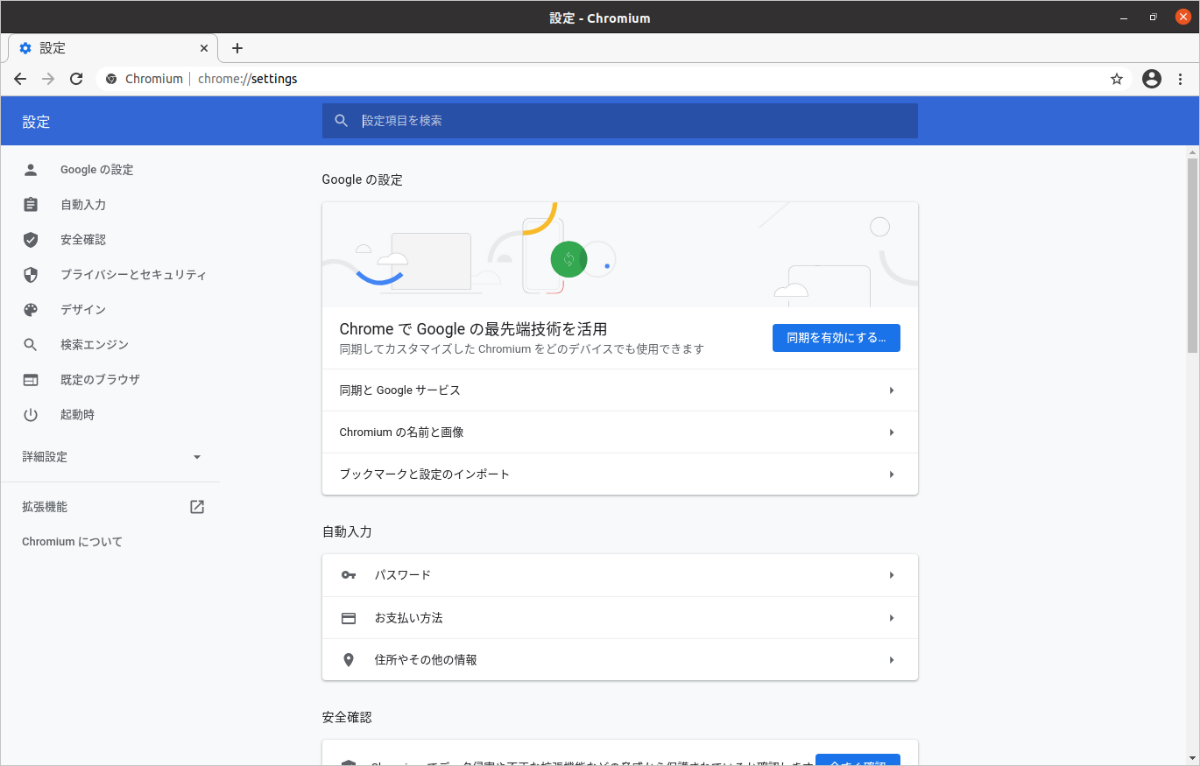
Task: Click the 自動入力 section heading
Action: tap(347, 532)
